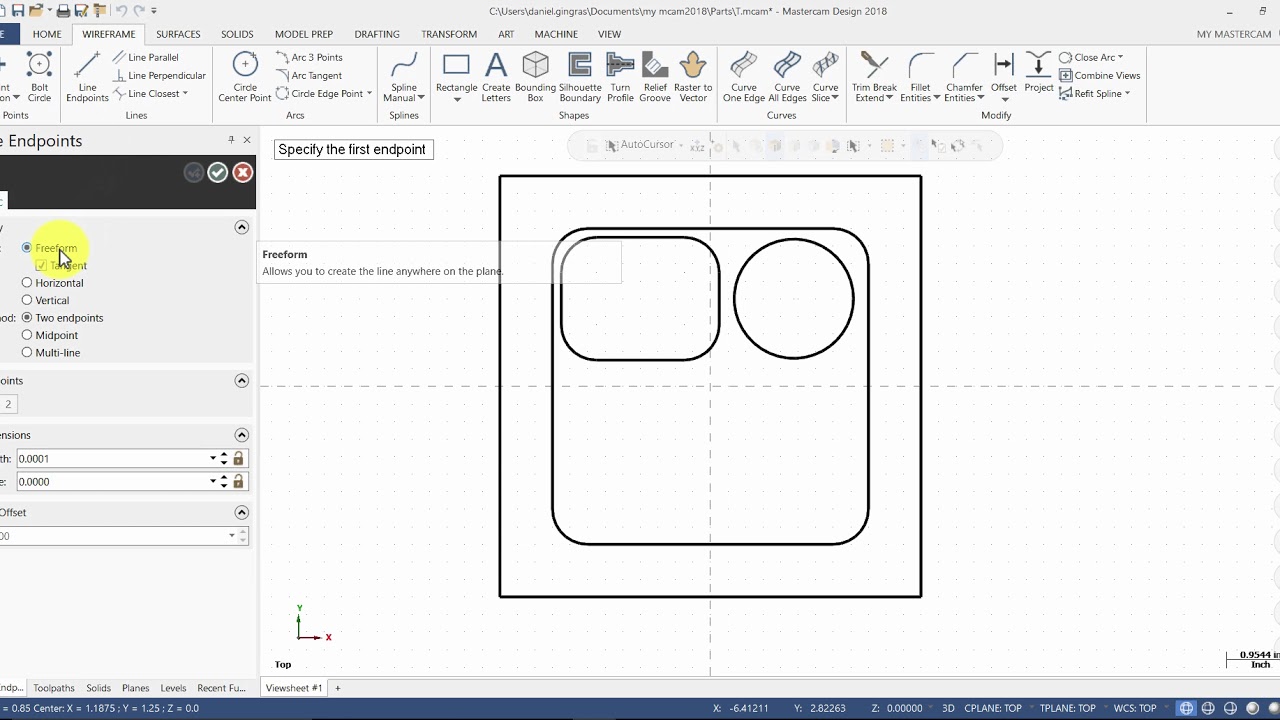Select the Curve One Edge tool
The height and width of the screenshot is (720, 1280).
(x=744, y=77)
